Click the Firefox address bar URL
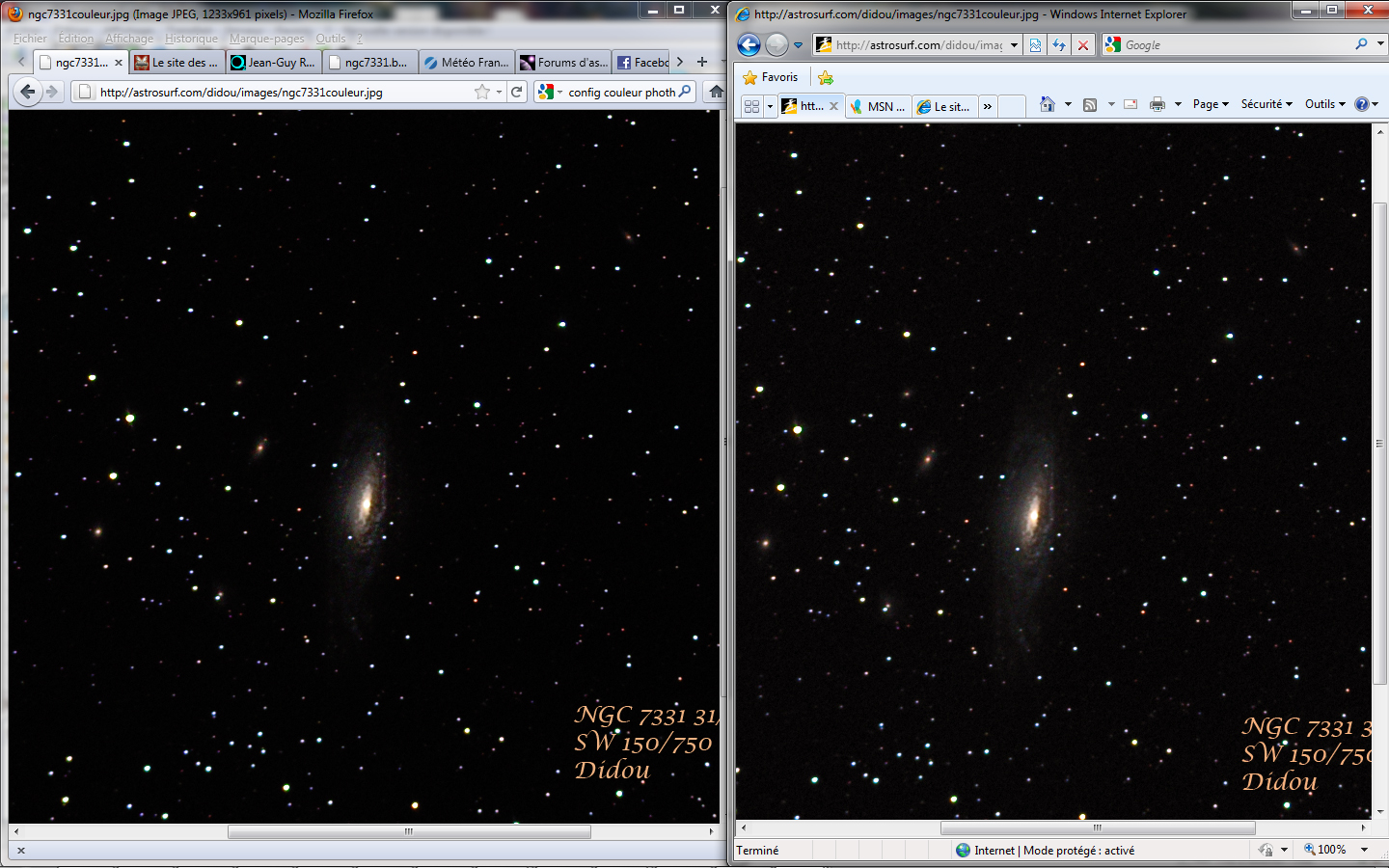This screenshot has height=868, width=1389. click(x=241, y=93)
